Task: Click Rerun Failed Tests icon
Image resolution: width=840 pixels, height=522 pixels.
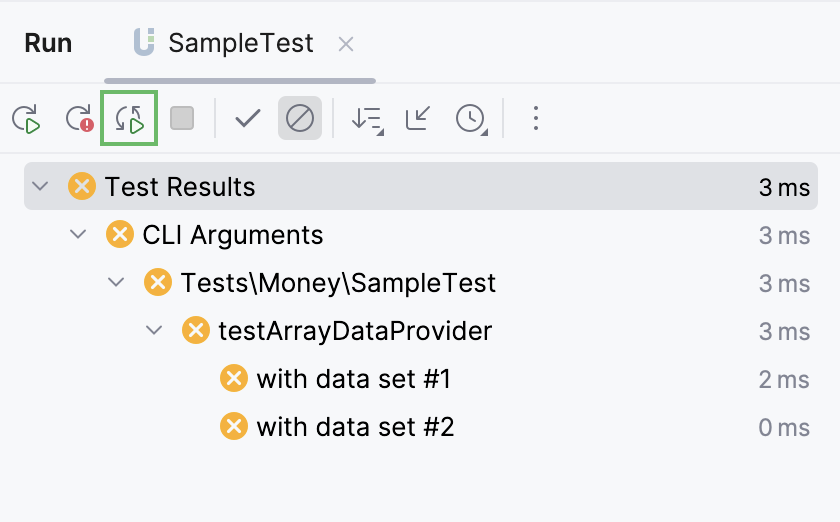Action: click(x=79, y=119)
